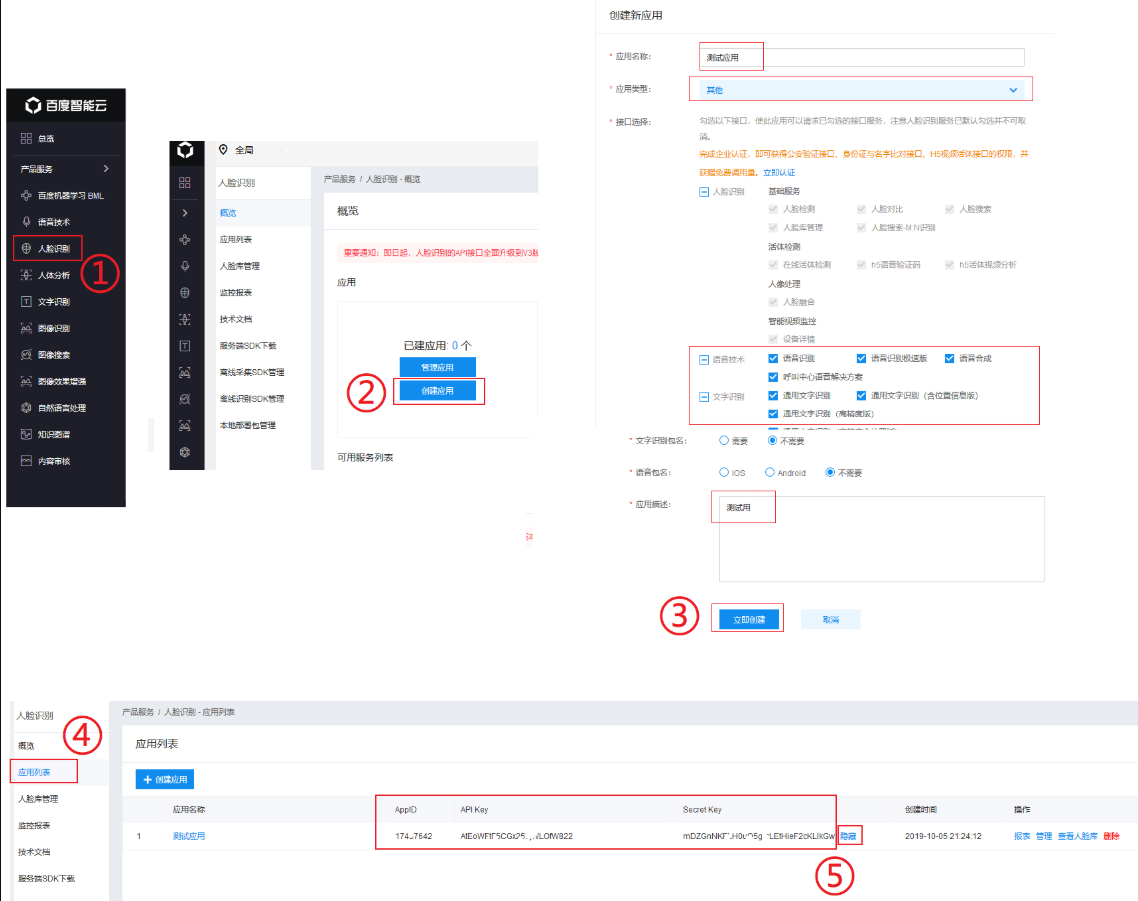1138x901 pixels.
Task: Click 百度机器学习 BML sidebar icon
Action: (26, 195)
